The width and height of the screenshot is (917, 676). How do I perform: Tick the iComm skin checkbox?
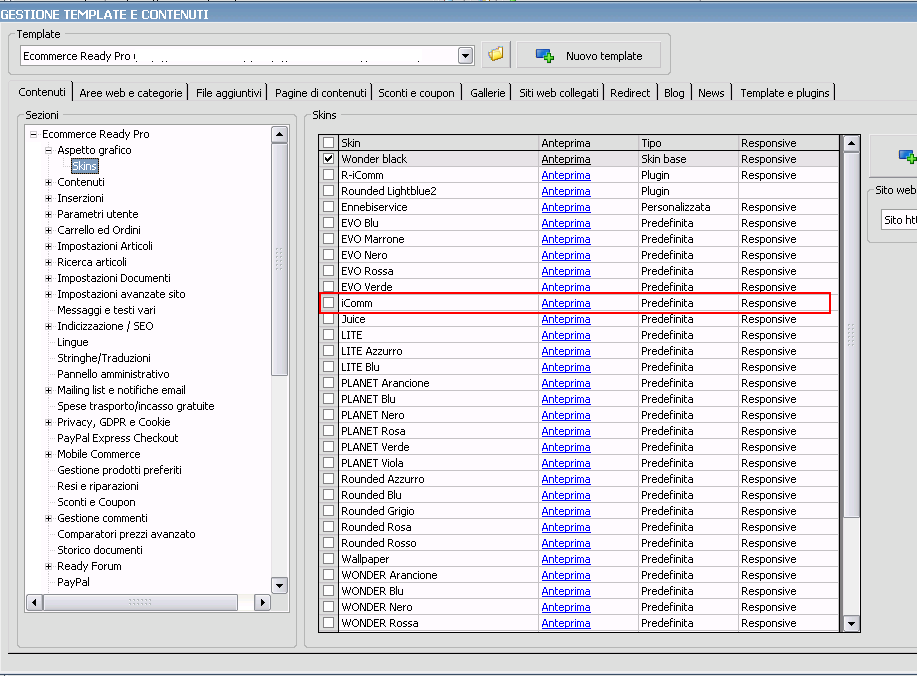329,303
